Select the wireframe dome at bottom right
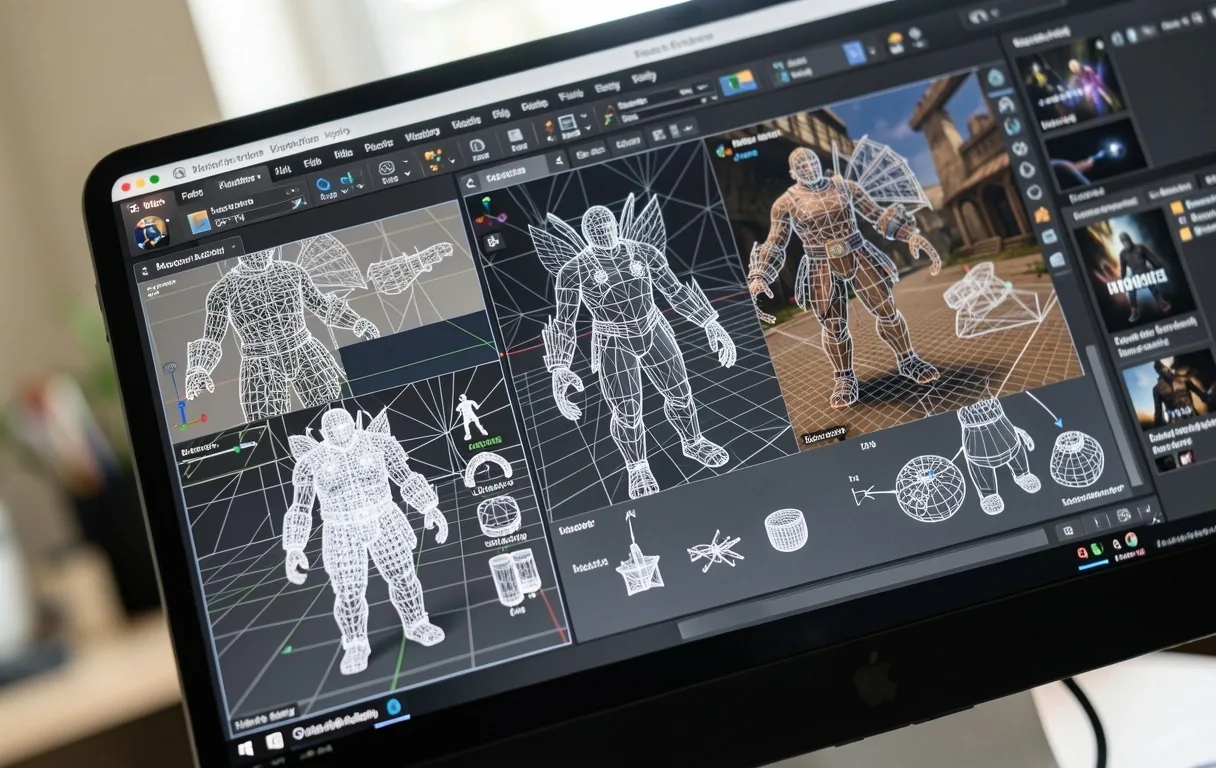1216x768 pixels. tap(1076, 458)
